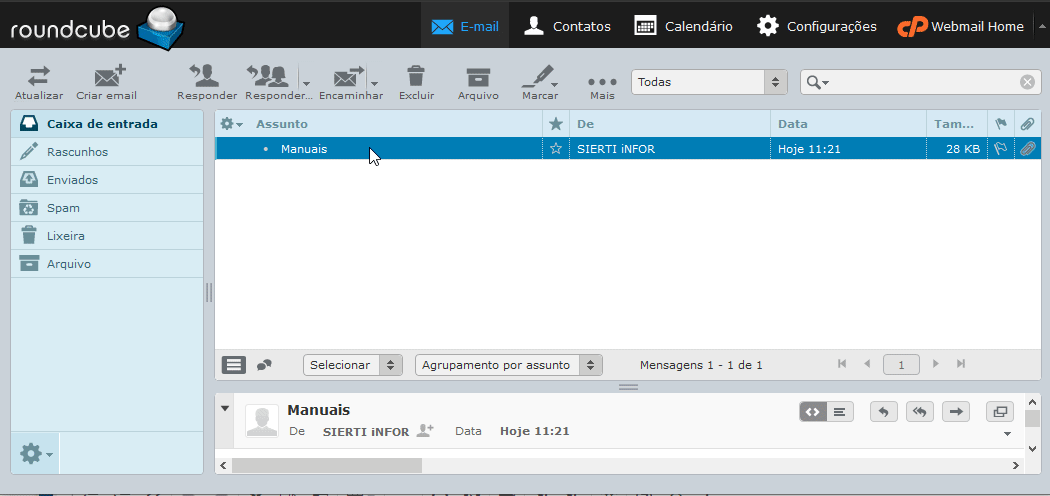Go to Webmail Home
1050x496 pixels.
pyautogui.click(x=960, y=27)
